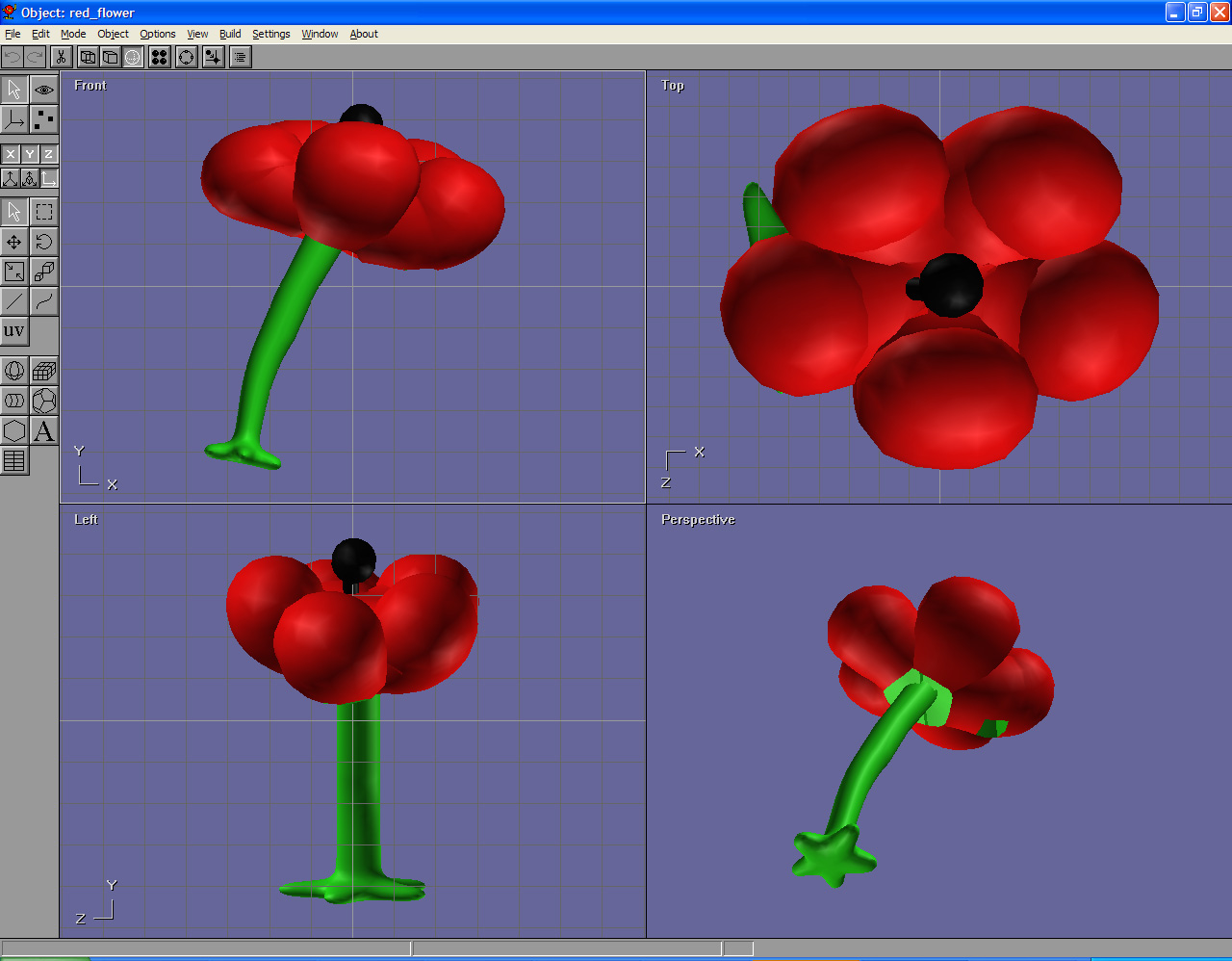Image resolution: width=1232 pixels, height=961 pixels.
Task: Select the Viewpoint (eye) mode tool
Action: [44, 90]
